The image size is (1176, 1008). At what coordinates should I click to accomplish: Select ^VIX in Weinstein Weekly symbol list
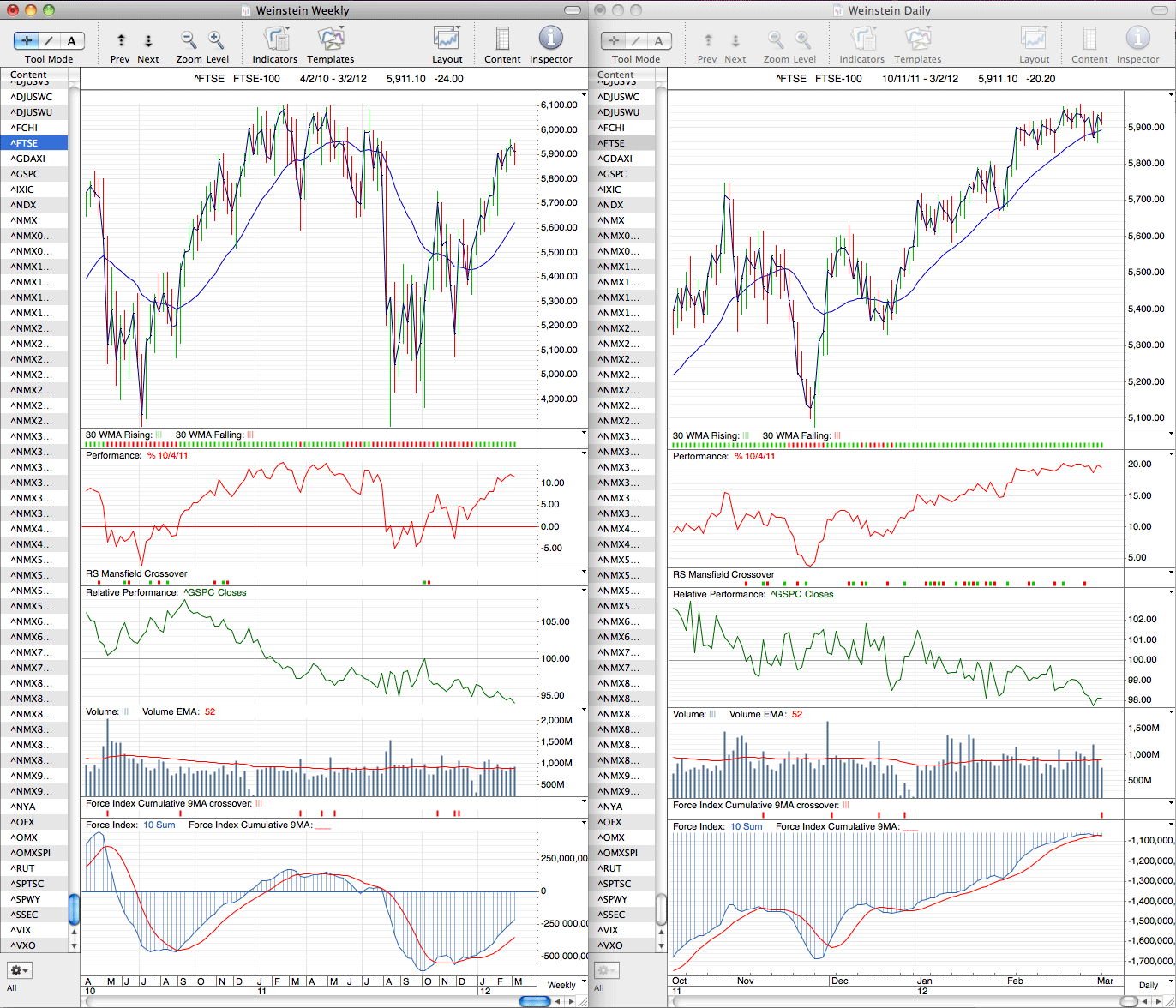pos(33,930)
